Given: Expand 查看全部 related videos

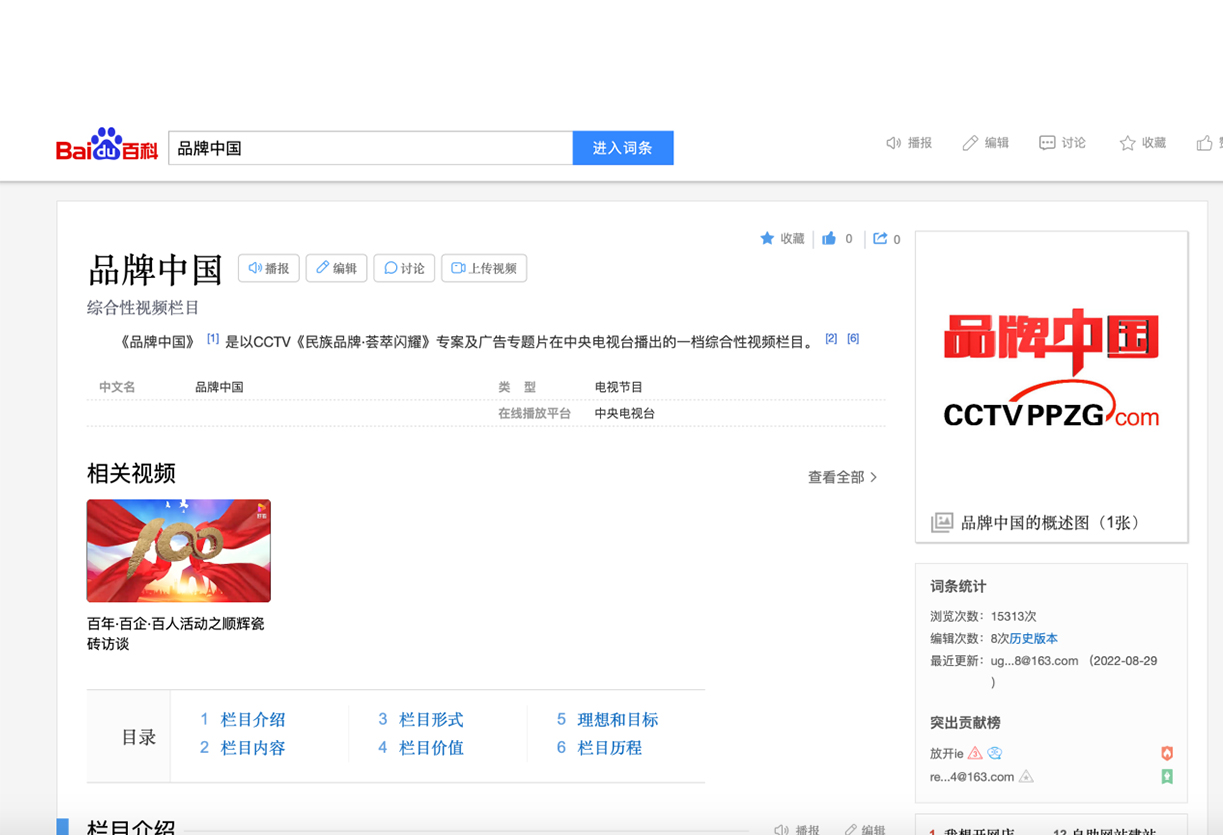Looking at the screenshot, I should pos(842,477).
